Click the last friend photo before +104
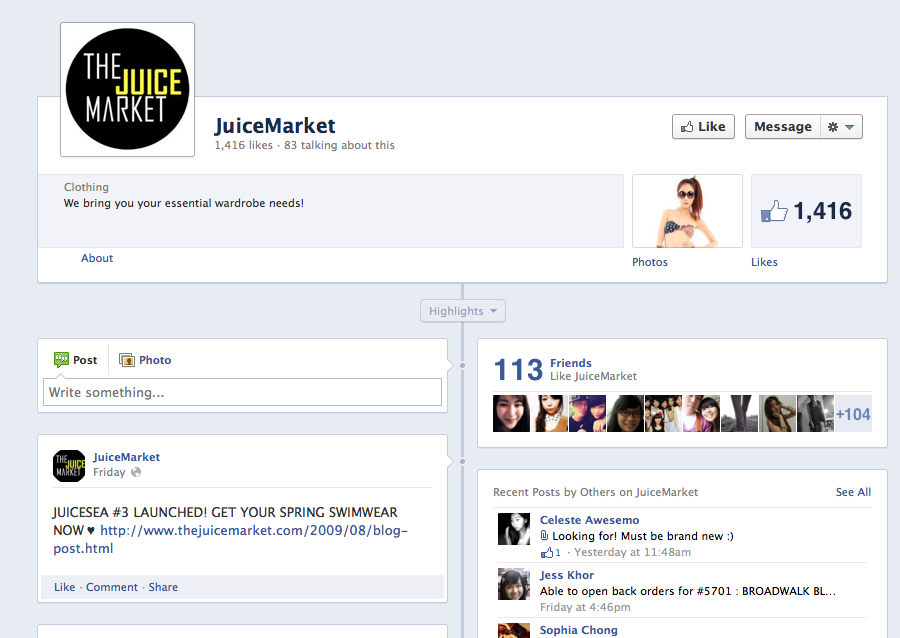Screen dimensions: 900x638 click(x=815, y=413)
